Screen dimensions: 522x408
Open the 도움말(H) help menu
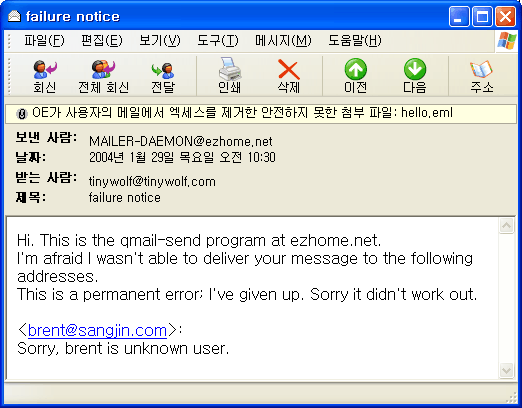click(355, 41)
